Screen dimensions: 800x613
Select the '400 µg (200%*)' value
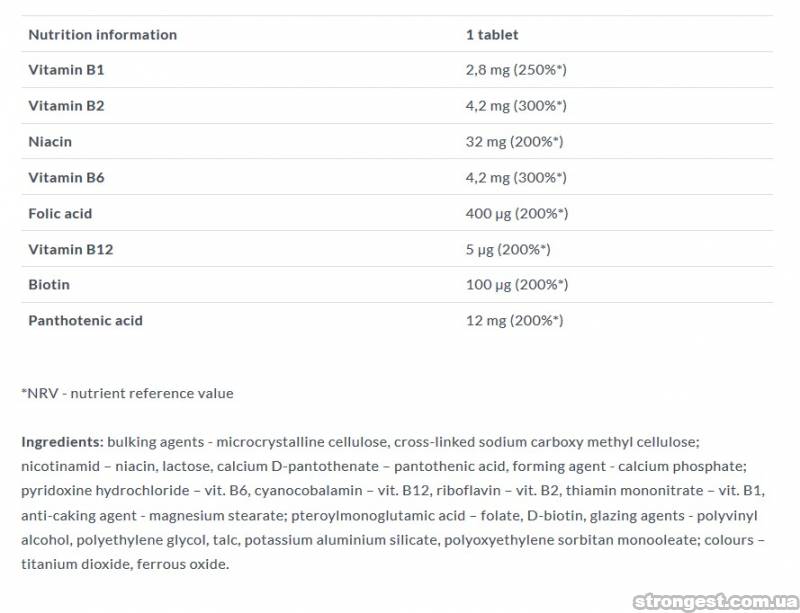pos(516,213)
